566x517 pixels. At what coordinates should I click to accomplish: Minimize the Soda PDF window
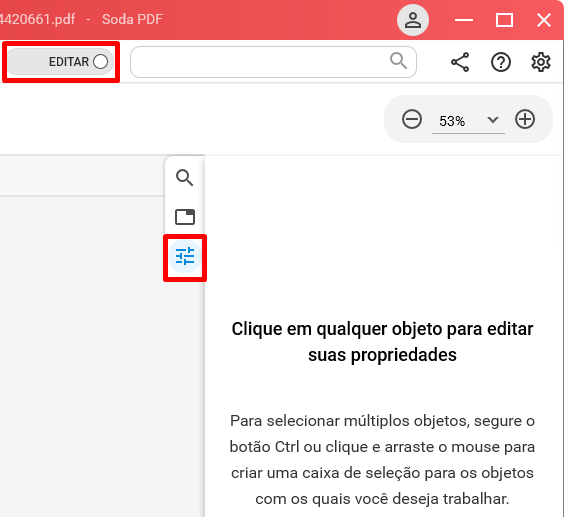[464, 20]
